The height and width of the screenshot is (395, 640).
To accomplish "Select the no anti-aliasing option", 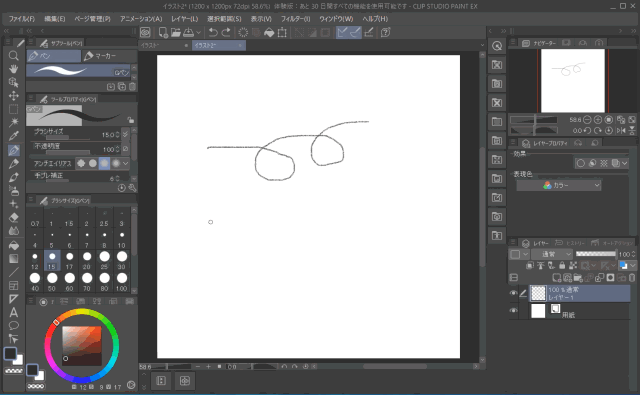I will pyautogui.click(x=81, y=163).
